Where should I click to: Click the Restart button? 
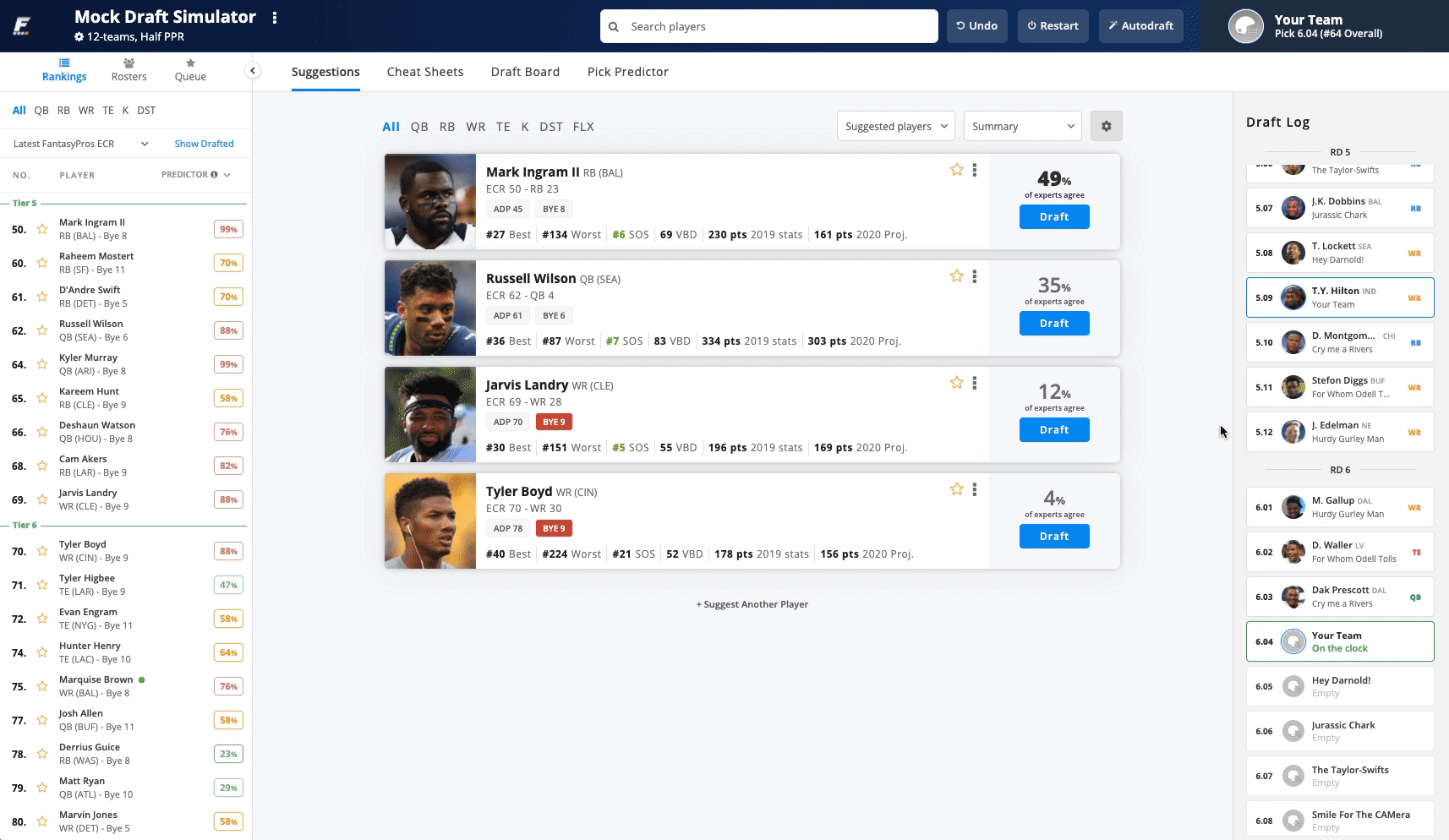click(x=1053, y=26)
